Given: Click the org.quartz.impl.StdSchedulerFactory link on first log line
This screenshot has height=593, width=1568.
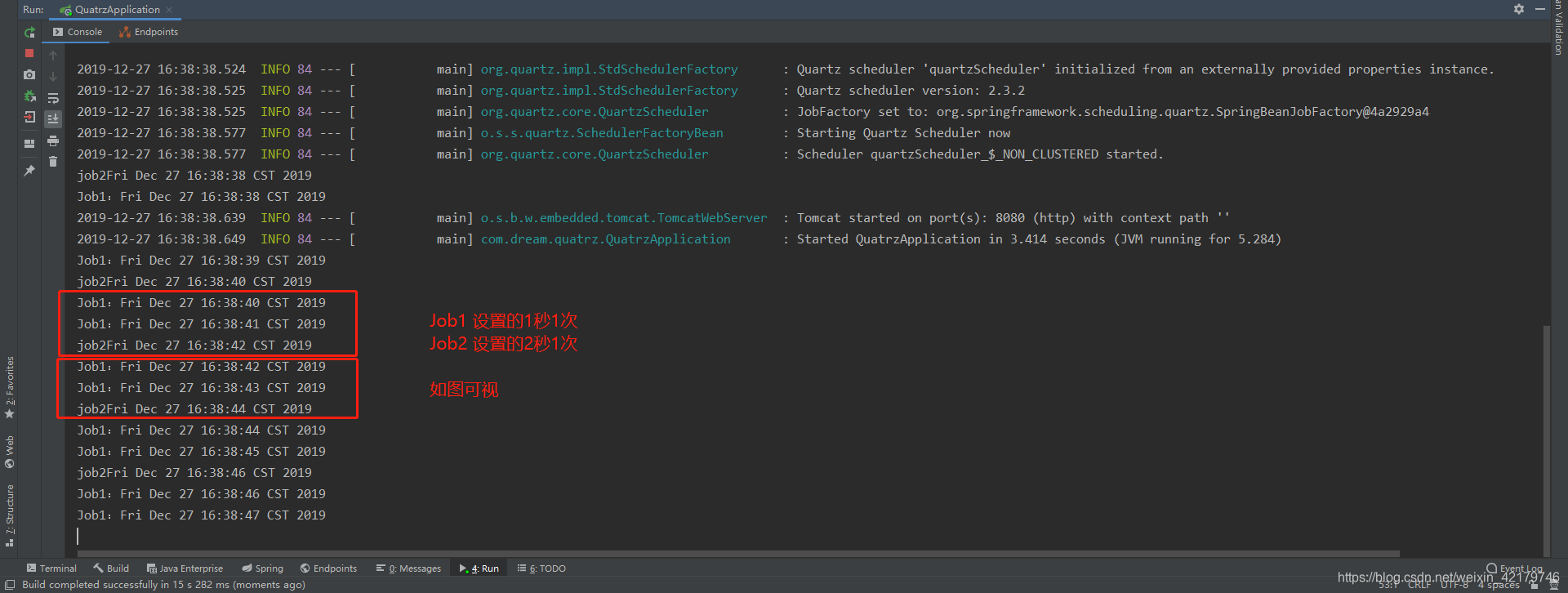Looking at the screenshot, I should tap(609, 69).
